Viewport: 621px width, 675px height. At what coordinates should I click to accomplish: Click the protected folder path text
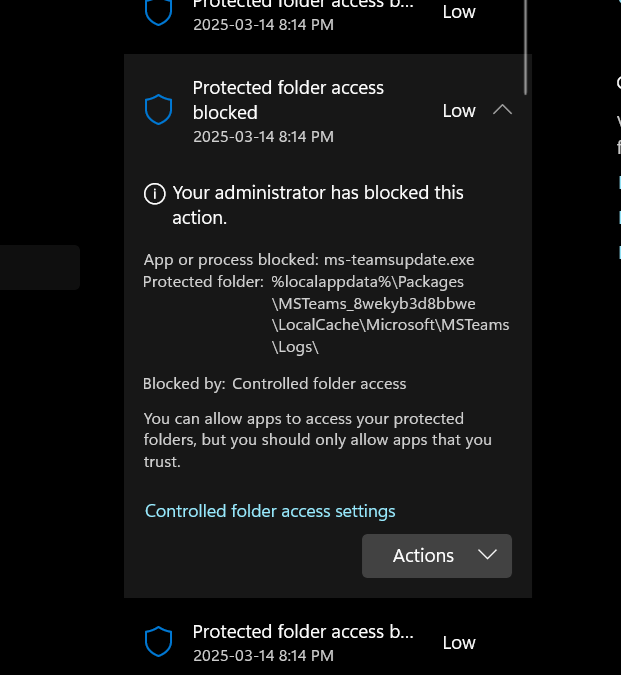tap(389, 314)
